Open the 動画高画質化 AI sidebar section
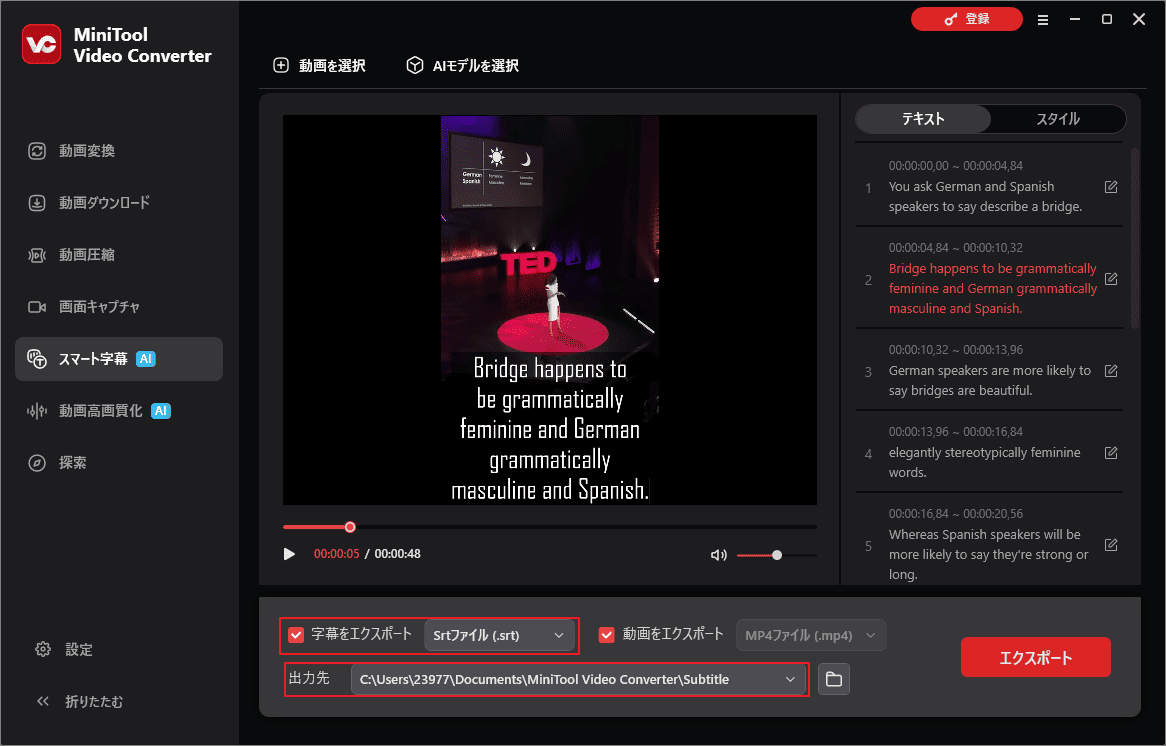Screen dimensions: 1166x746 (119, 411)
